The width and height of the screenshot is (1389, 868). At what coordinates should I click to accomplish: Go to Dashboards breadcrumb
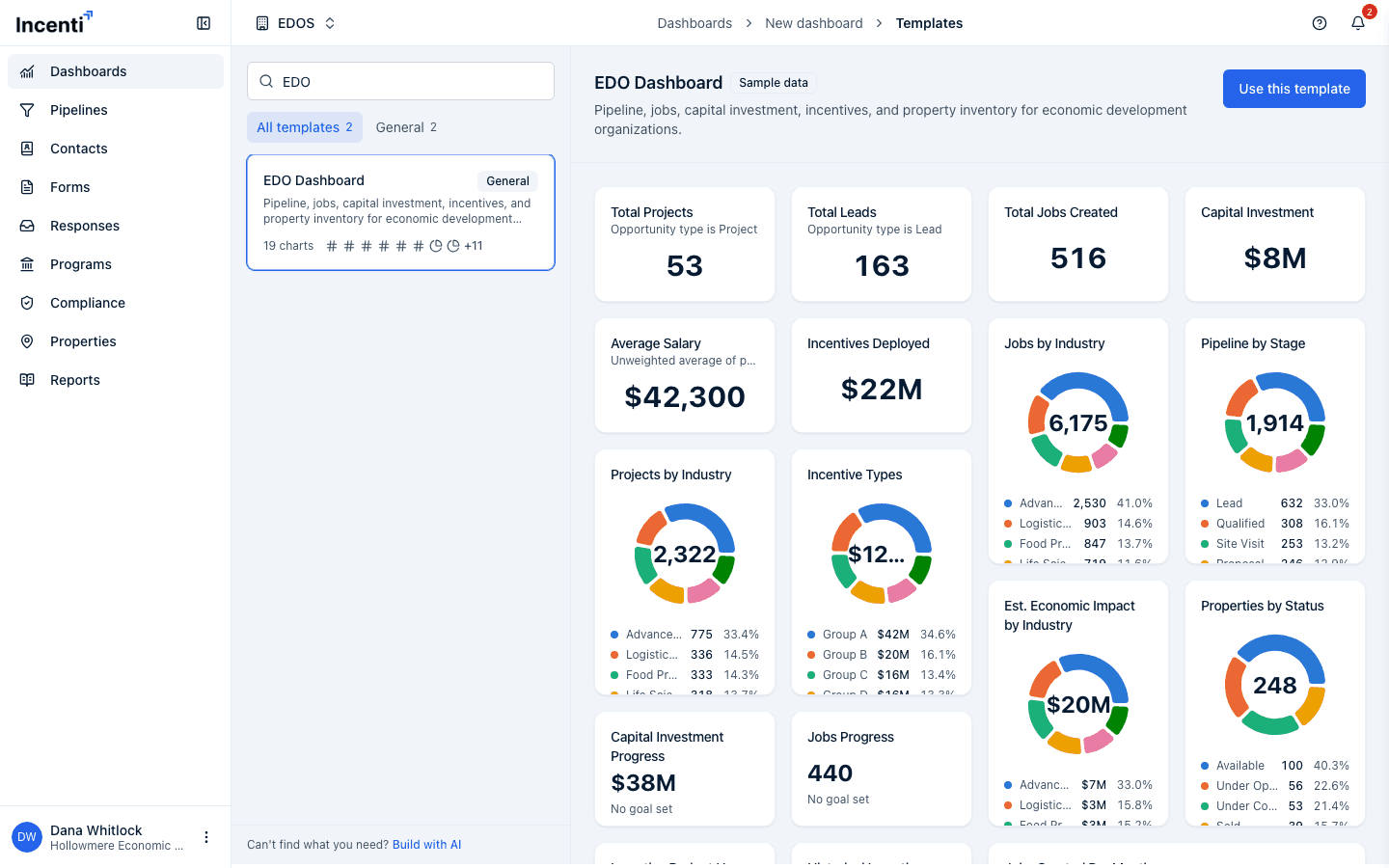pos(694,23)
